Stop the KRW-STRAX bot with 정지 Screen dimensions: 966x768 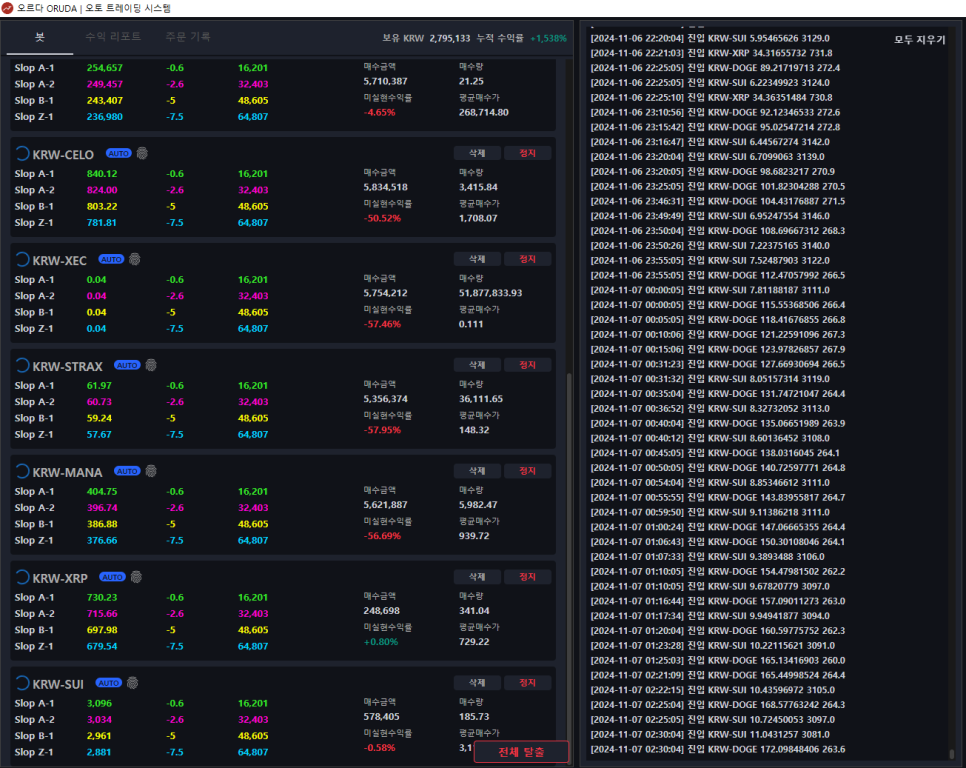pyautogui.click(x=527, y=365)
